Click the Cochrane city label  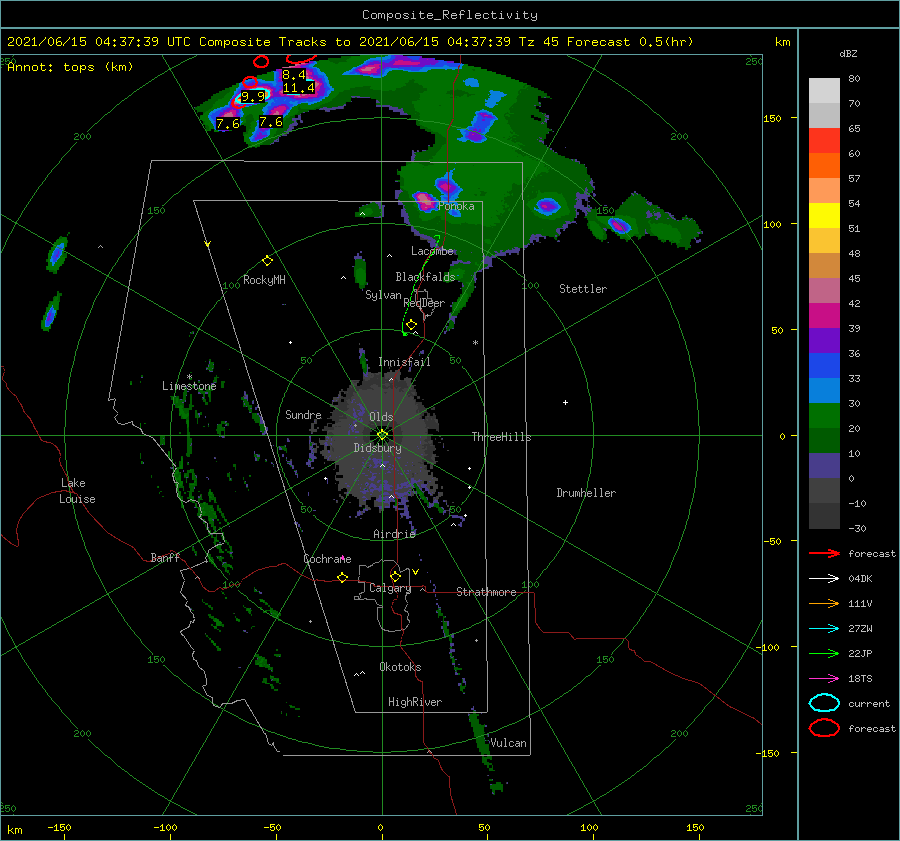[327, 559]
